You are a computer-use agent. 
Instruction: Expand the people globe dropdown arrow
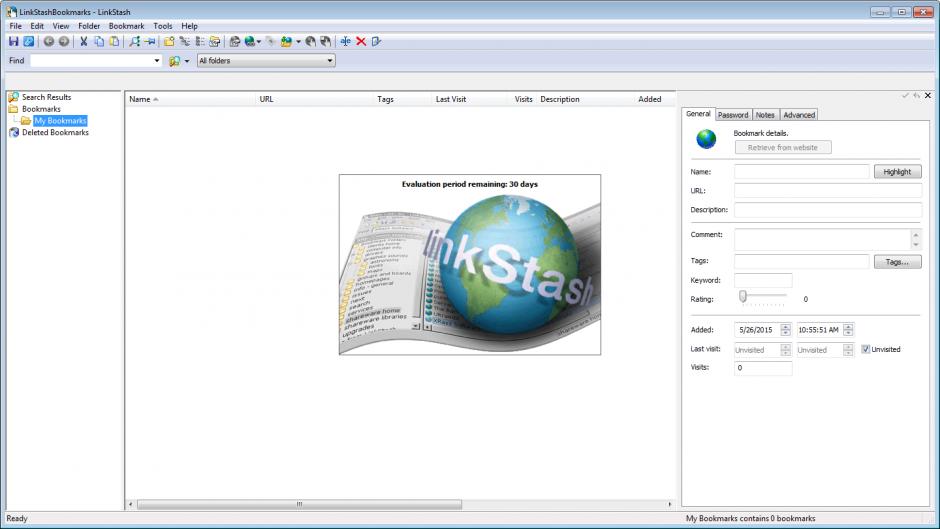coord(298,41)
